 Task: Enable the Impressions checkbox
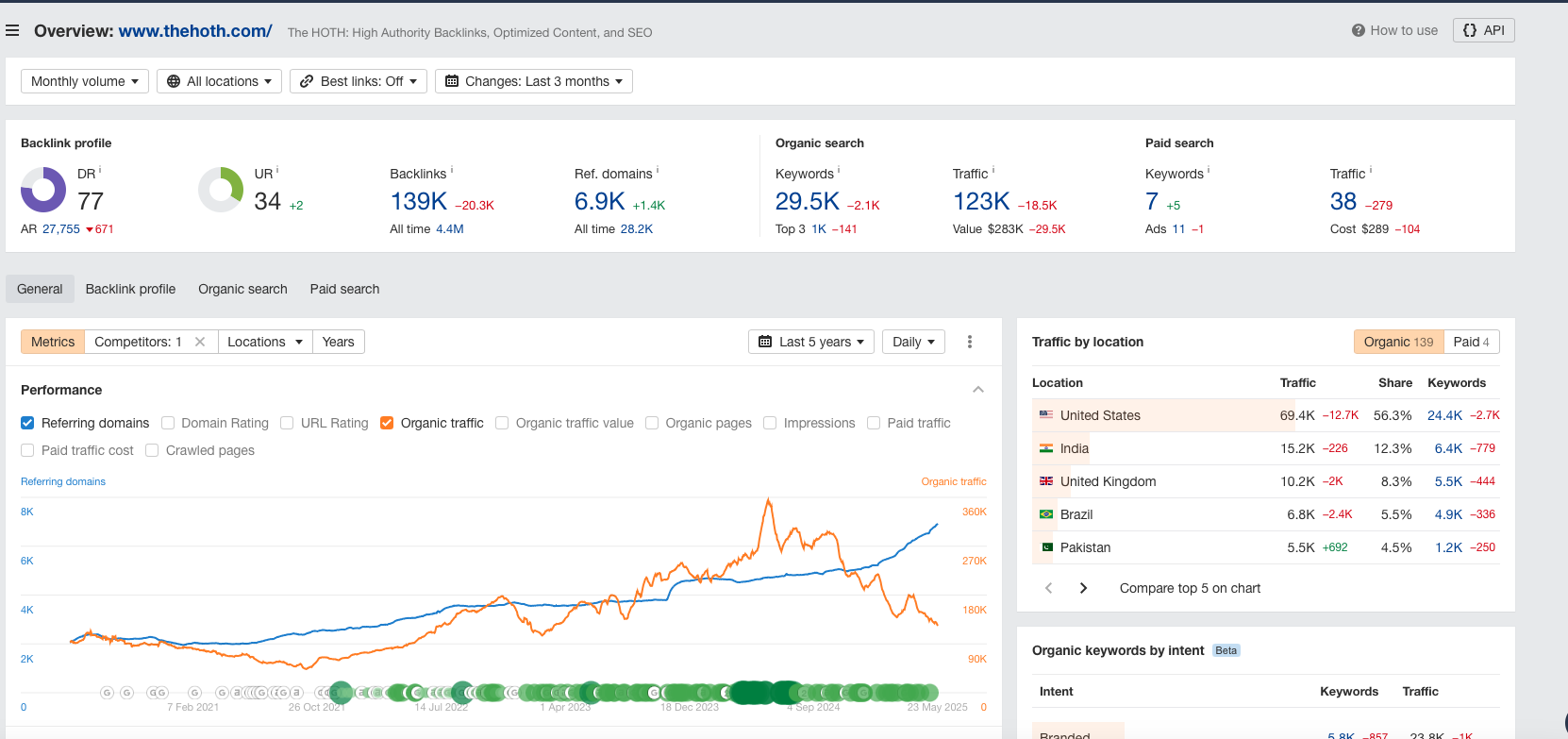770,423
